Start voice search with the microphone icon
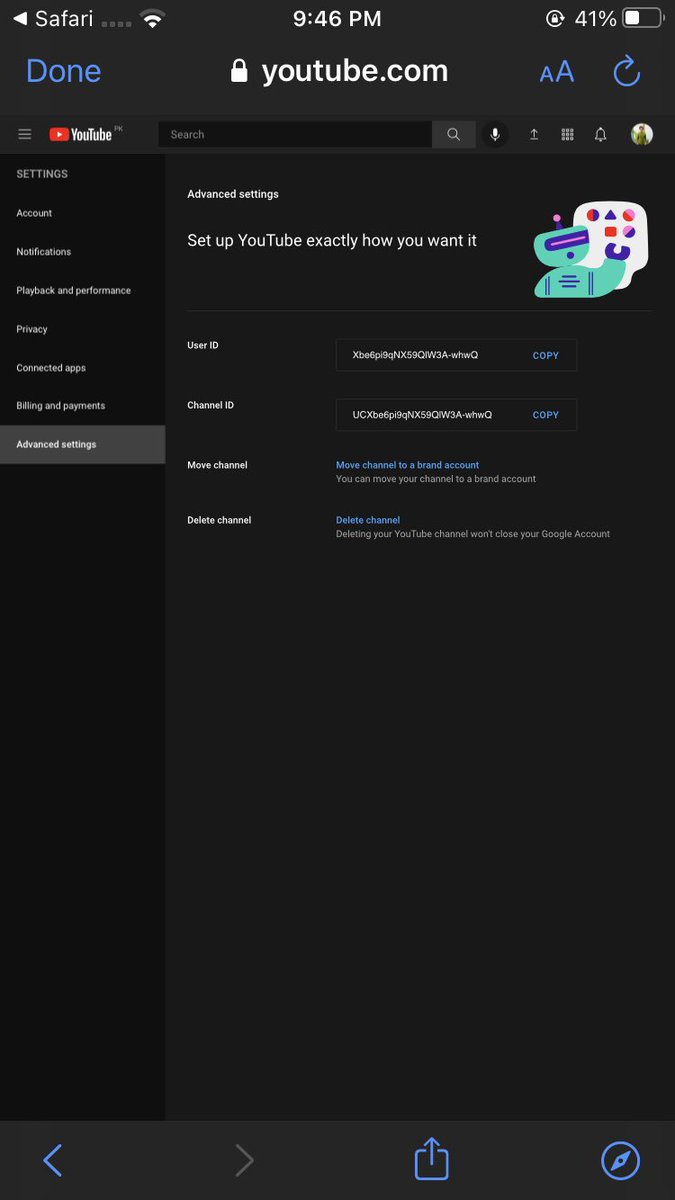The width and height of the screenshot is (675, 1200). 494,134
